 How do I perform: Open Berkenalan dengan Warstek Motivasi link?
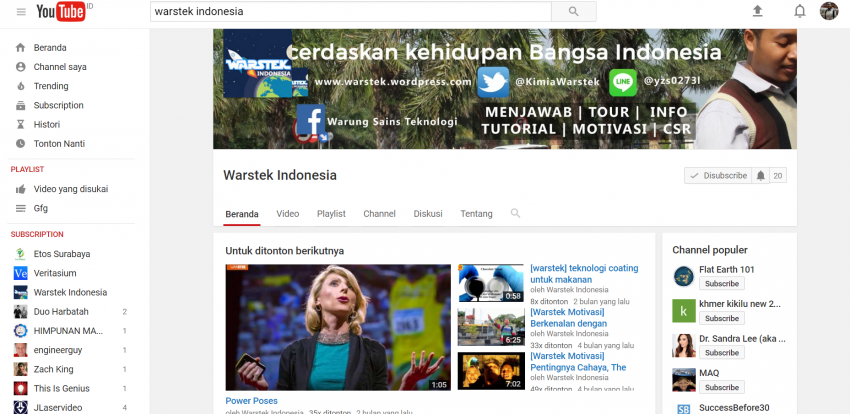pos(568,318)
